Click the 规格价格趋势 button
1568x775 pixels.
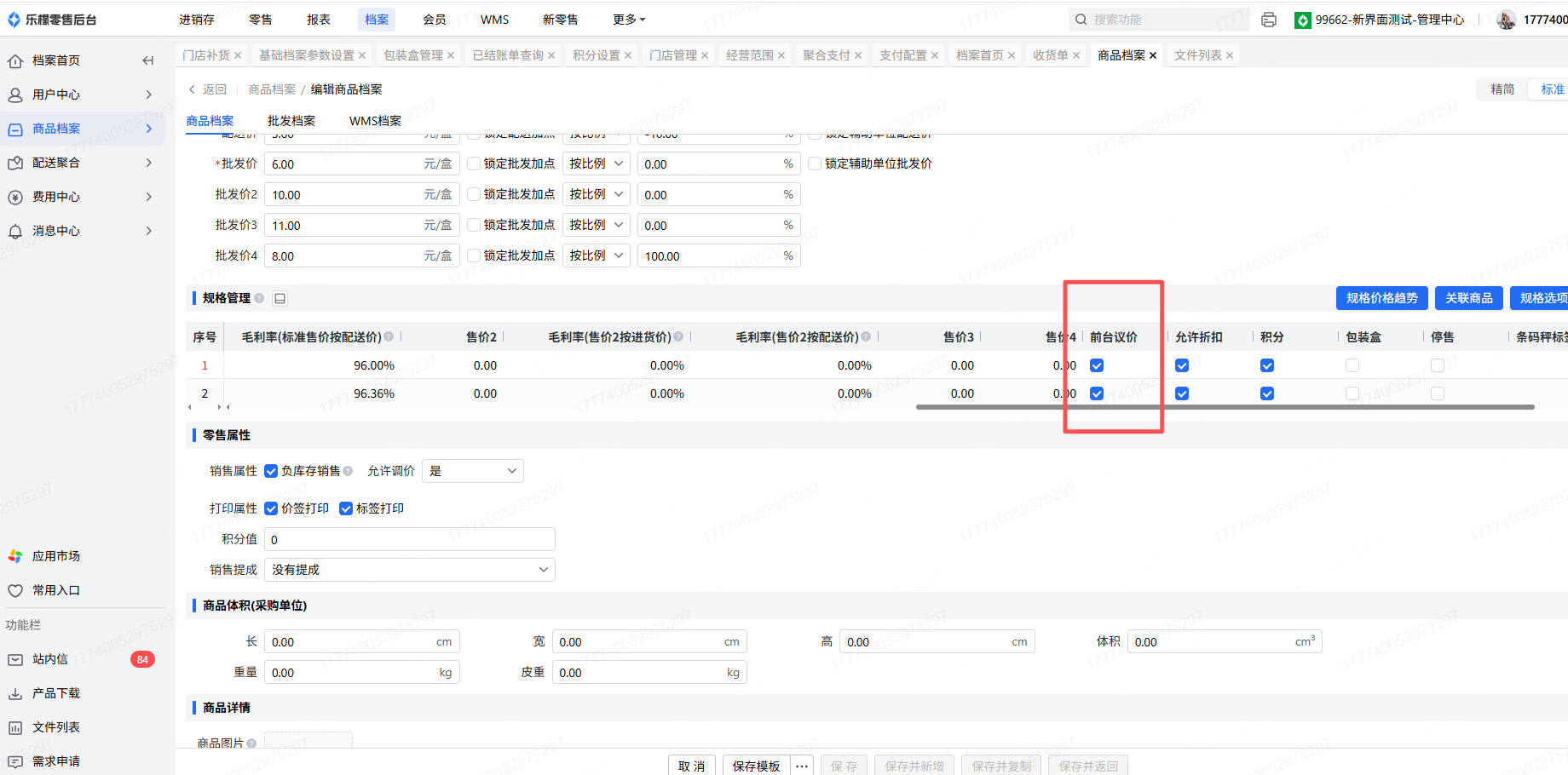1382,298
